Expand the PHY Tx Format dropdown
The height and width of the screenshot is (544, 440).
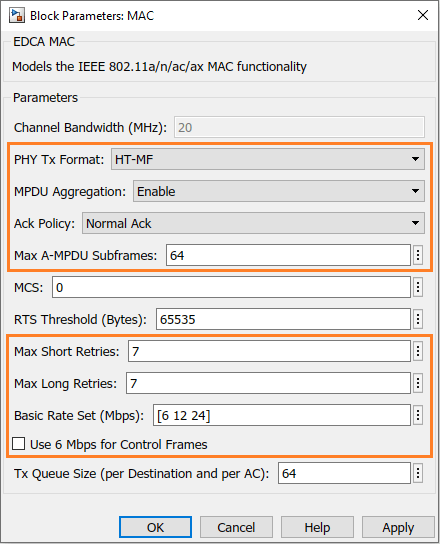click(268, 159)
